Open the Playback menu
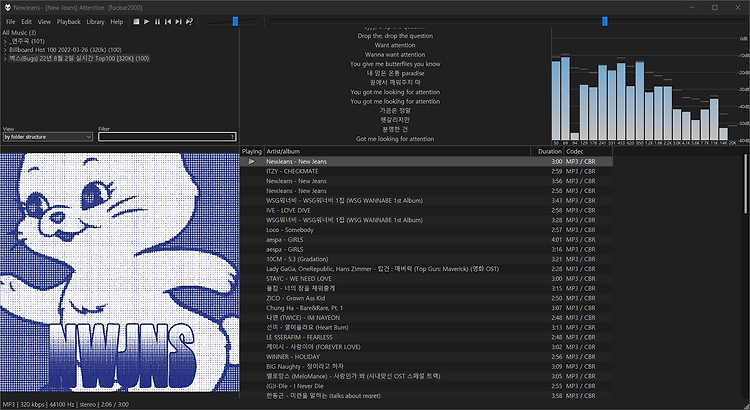 [68, 22]
